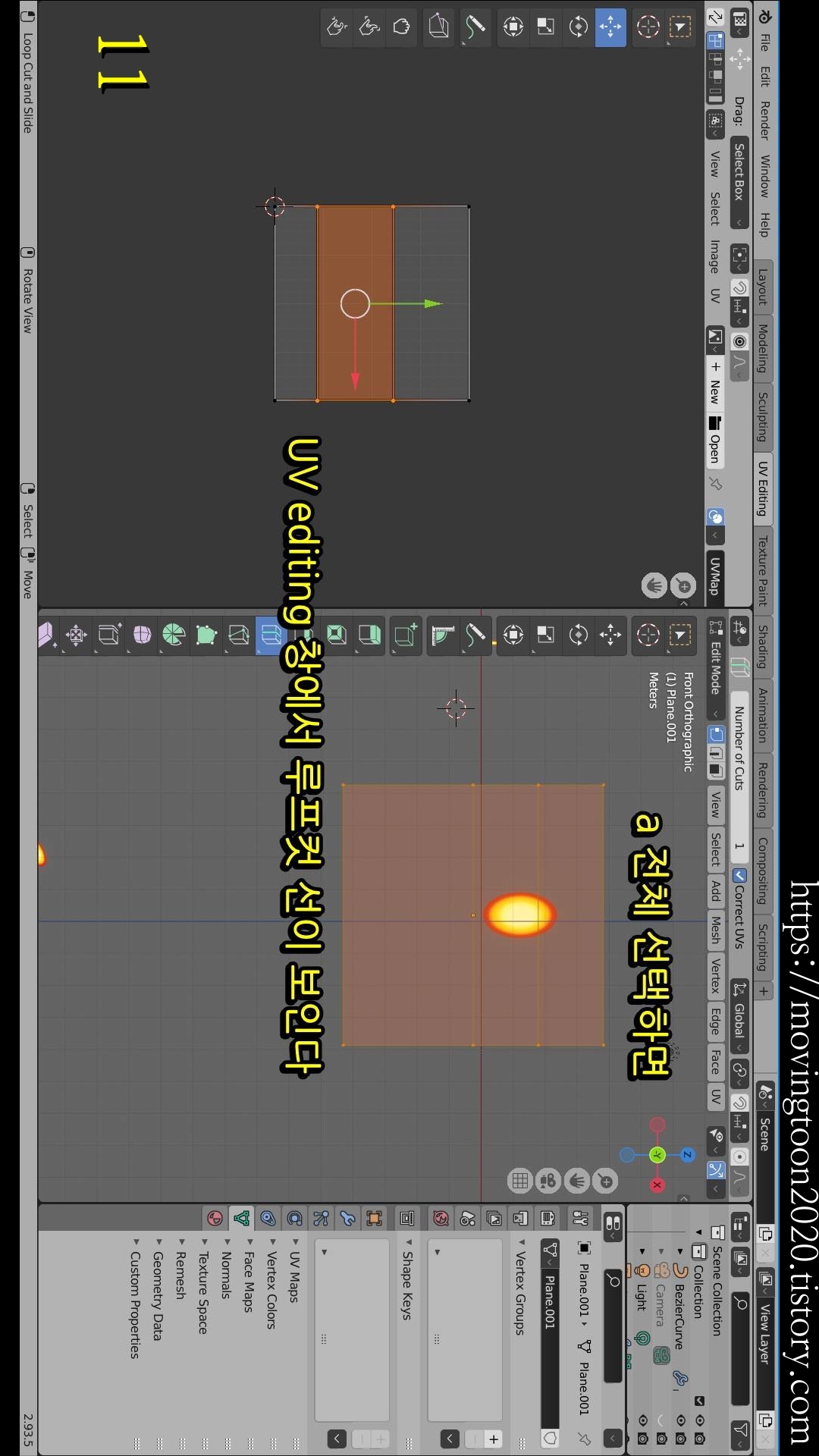Open the Select Box drag dropdown
This screenshot has height=1456, width=819.
(739, 184)
